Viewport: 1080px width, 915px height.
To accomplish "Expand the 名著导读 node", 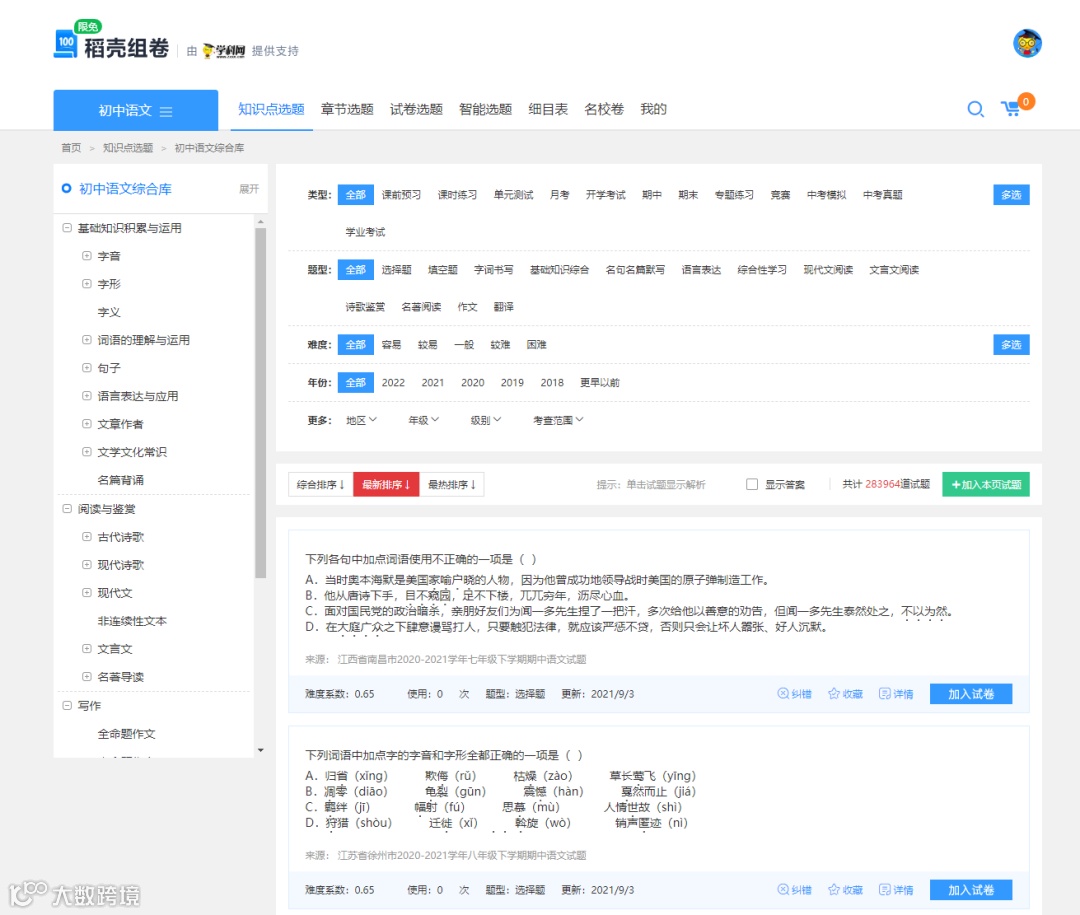I will point(87,677).
